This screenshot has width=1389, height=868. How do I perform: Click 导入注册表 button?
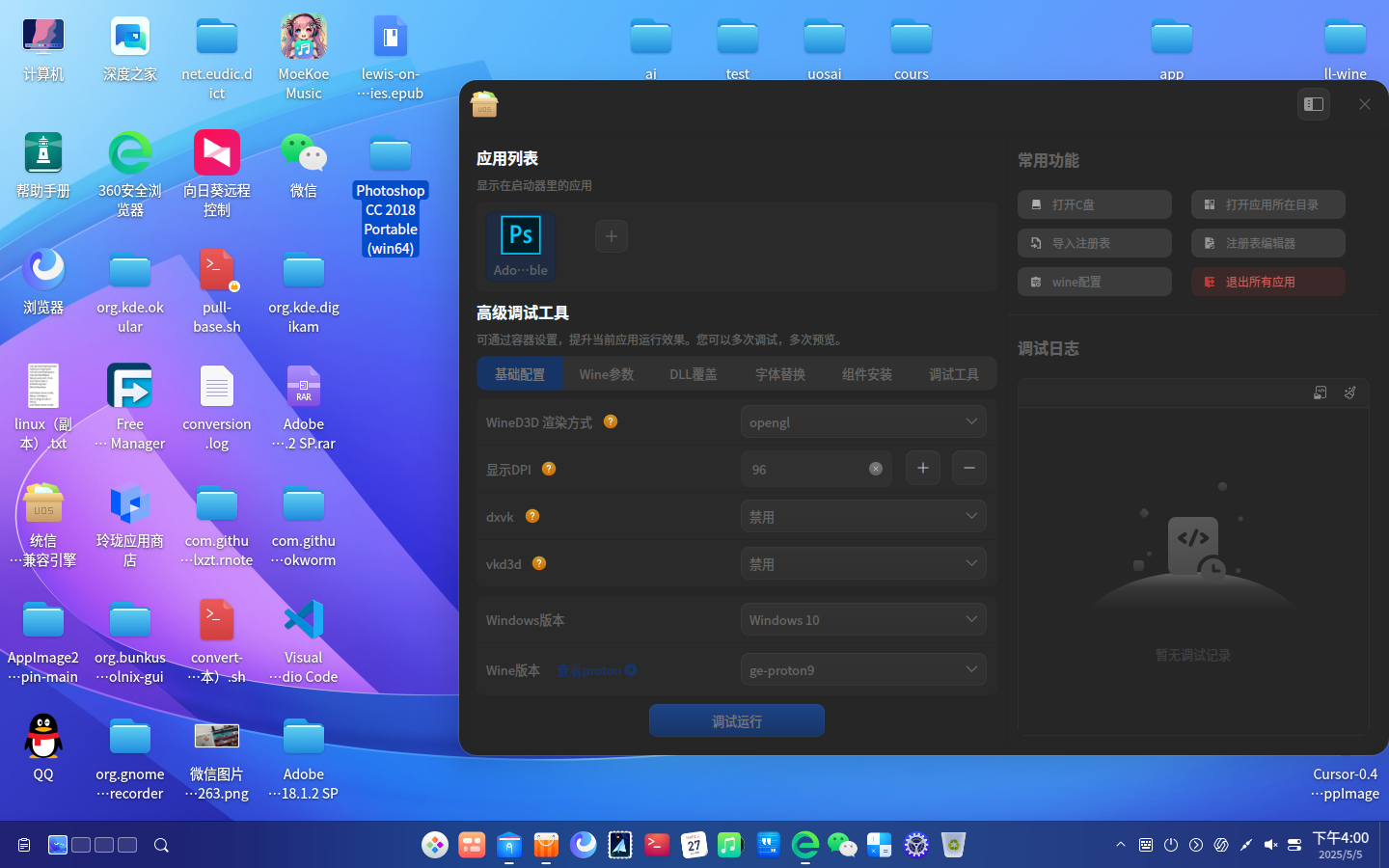1095,243
